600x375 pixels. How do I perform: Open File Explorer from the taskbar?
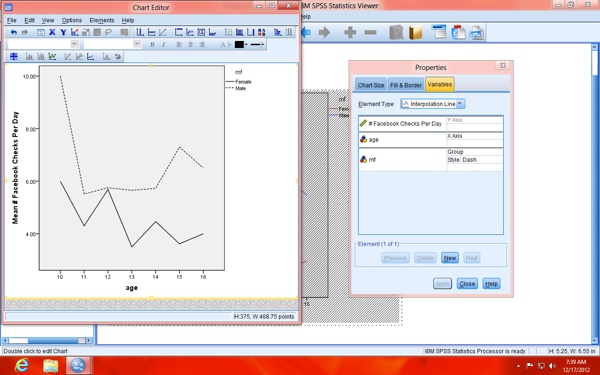coord(51,365)
